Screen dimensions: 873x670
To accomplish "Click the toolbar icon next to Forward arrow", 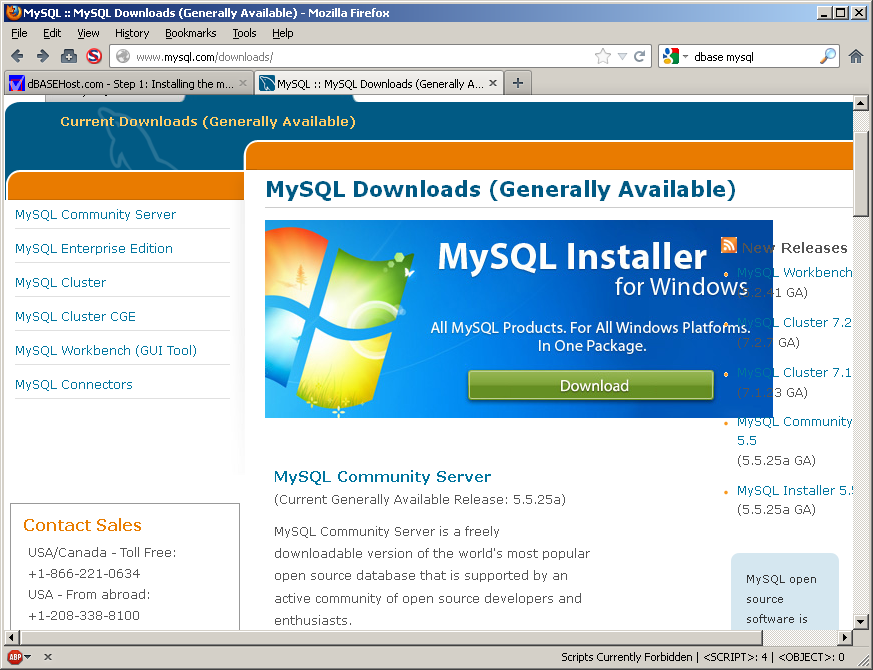I will [68, 56].
